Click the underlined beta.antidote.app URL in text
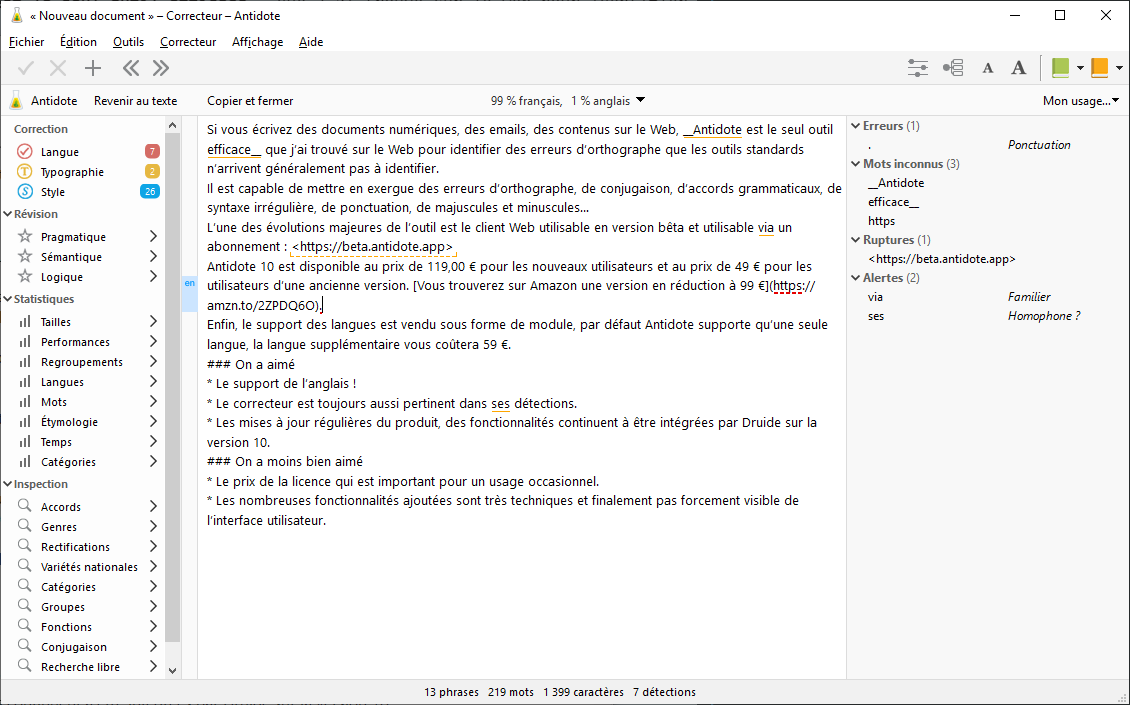Viewport: 1130px width, 705px height. (x=373, y=247)
